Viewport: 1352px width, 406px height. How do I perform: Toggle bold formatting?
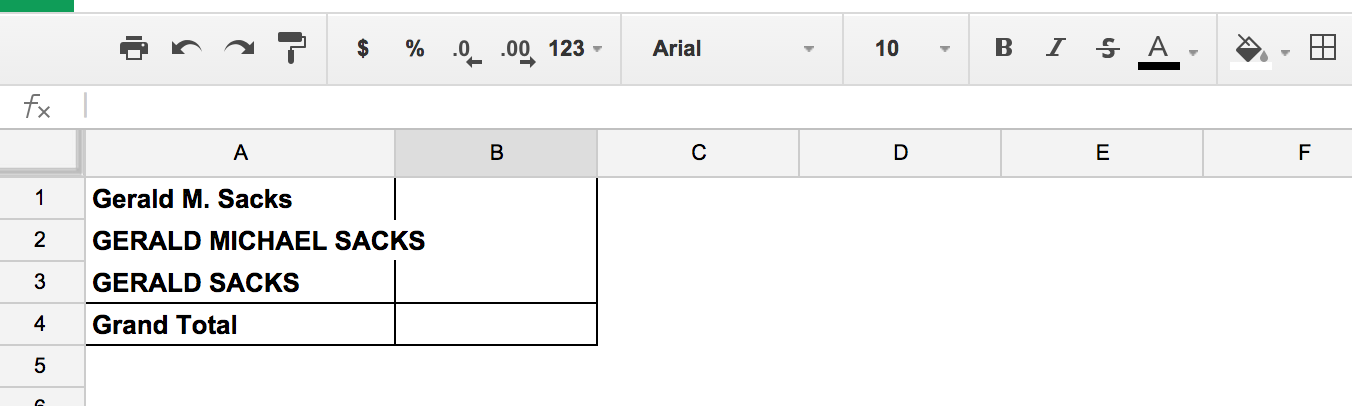coord(1005,48)
